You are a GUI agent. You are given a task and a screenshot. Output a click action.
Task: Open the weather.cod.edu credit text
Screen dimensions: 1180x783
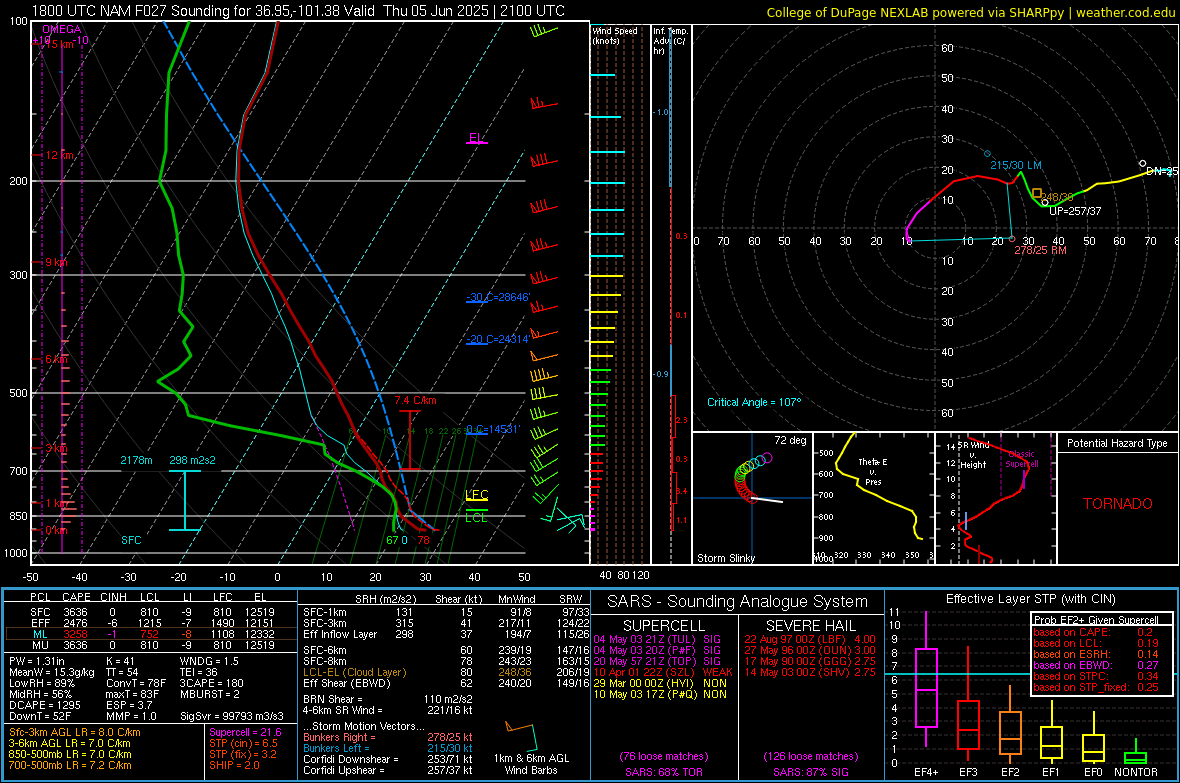click(x=1125, y=12)
